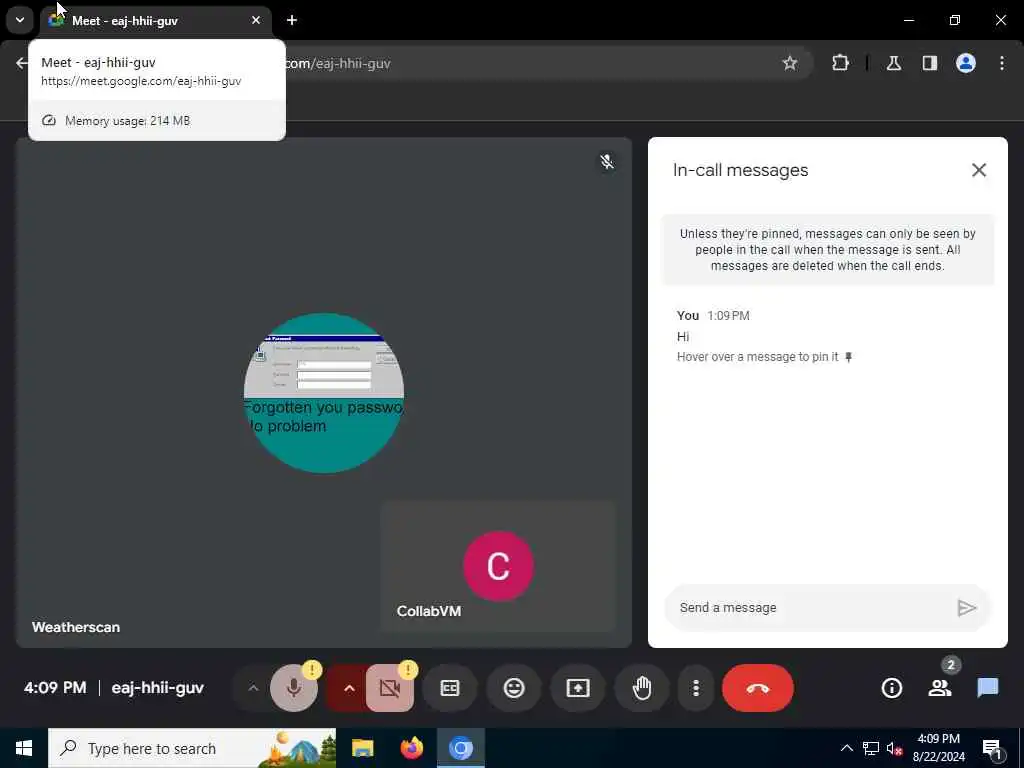Raise hand in the meeting

point(642,688)
